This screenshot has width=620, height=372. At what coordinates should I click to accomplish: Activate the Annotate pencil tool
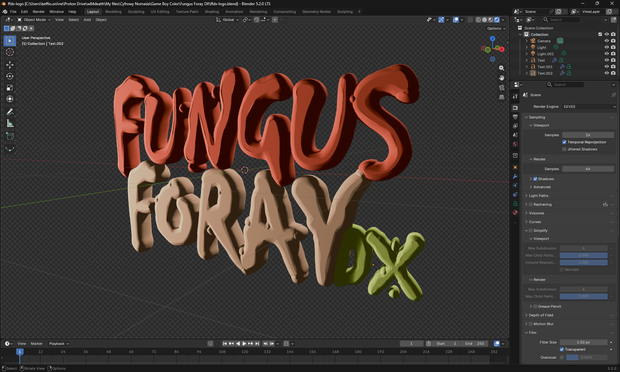tap(10, 112)
